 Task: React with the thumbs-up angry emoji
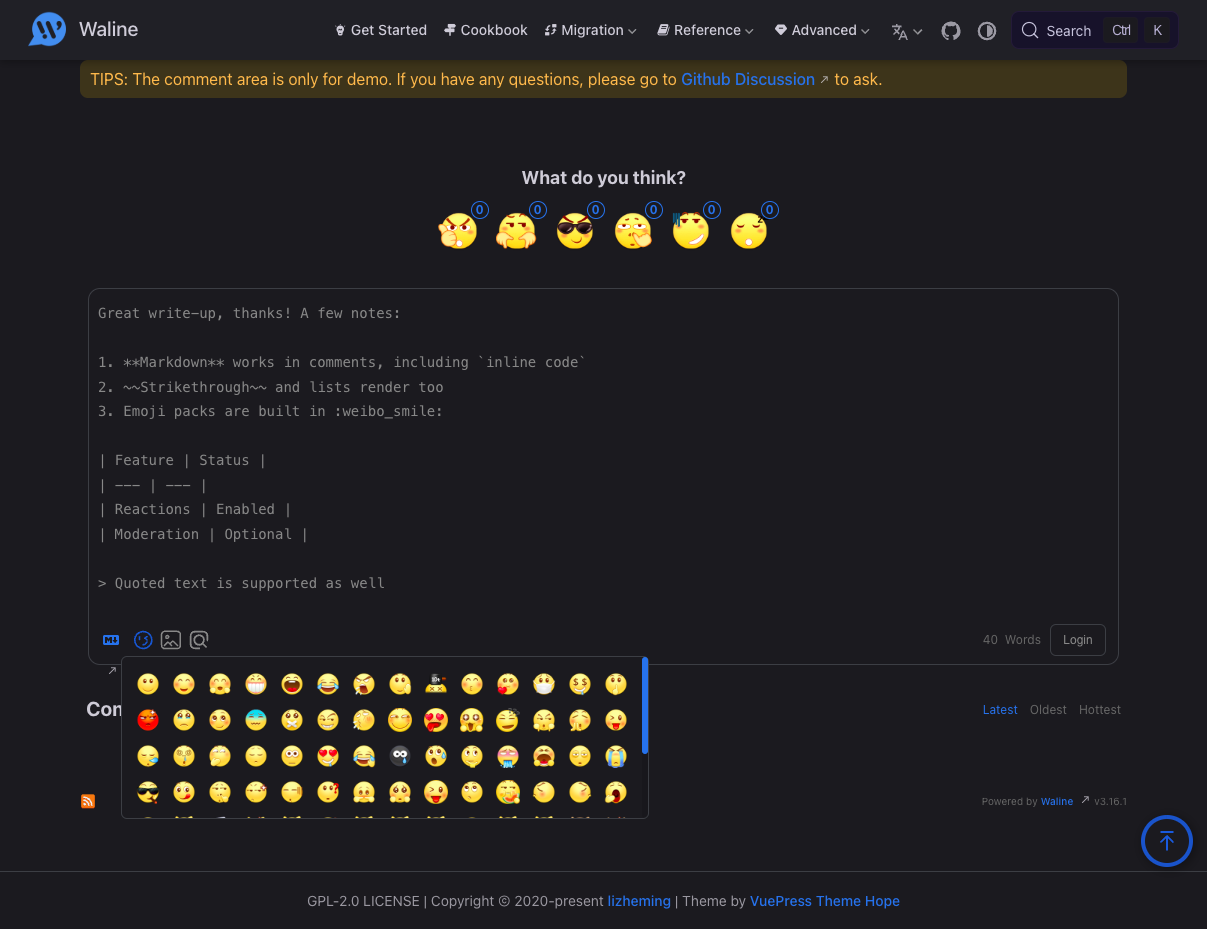[458, 231]
